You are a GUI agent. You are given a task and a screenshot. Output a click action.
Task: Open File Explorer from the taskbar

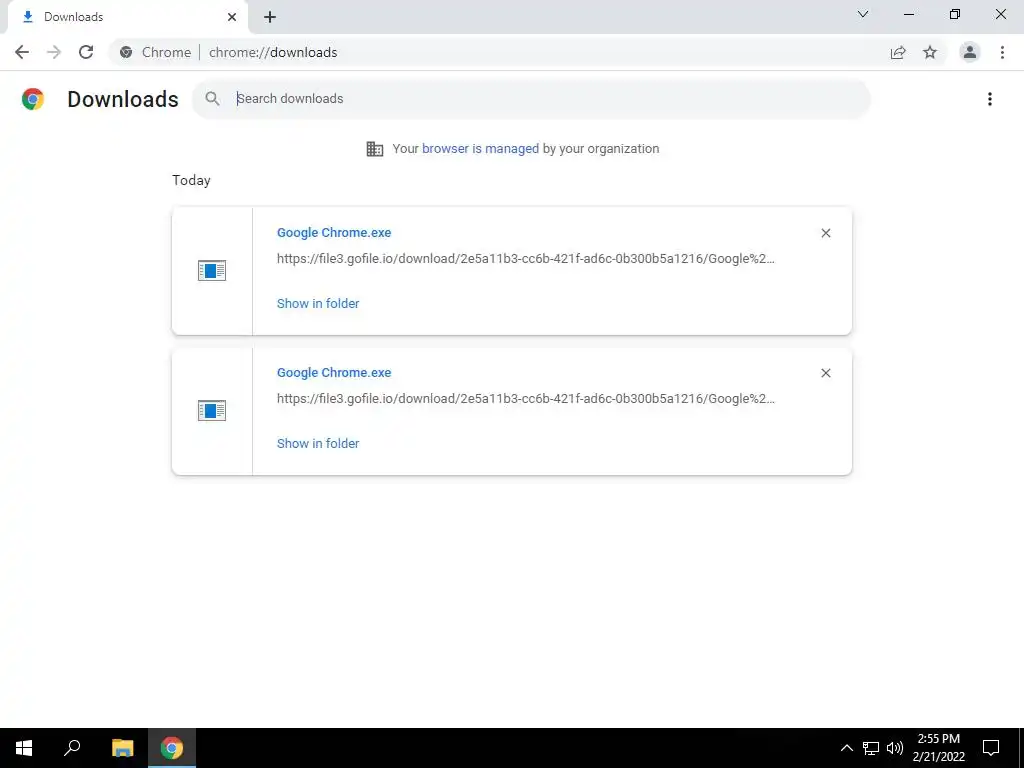click(x=122, y=748)
